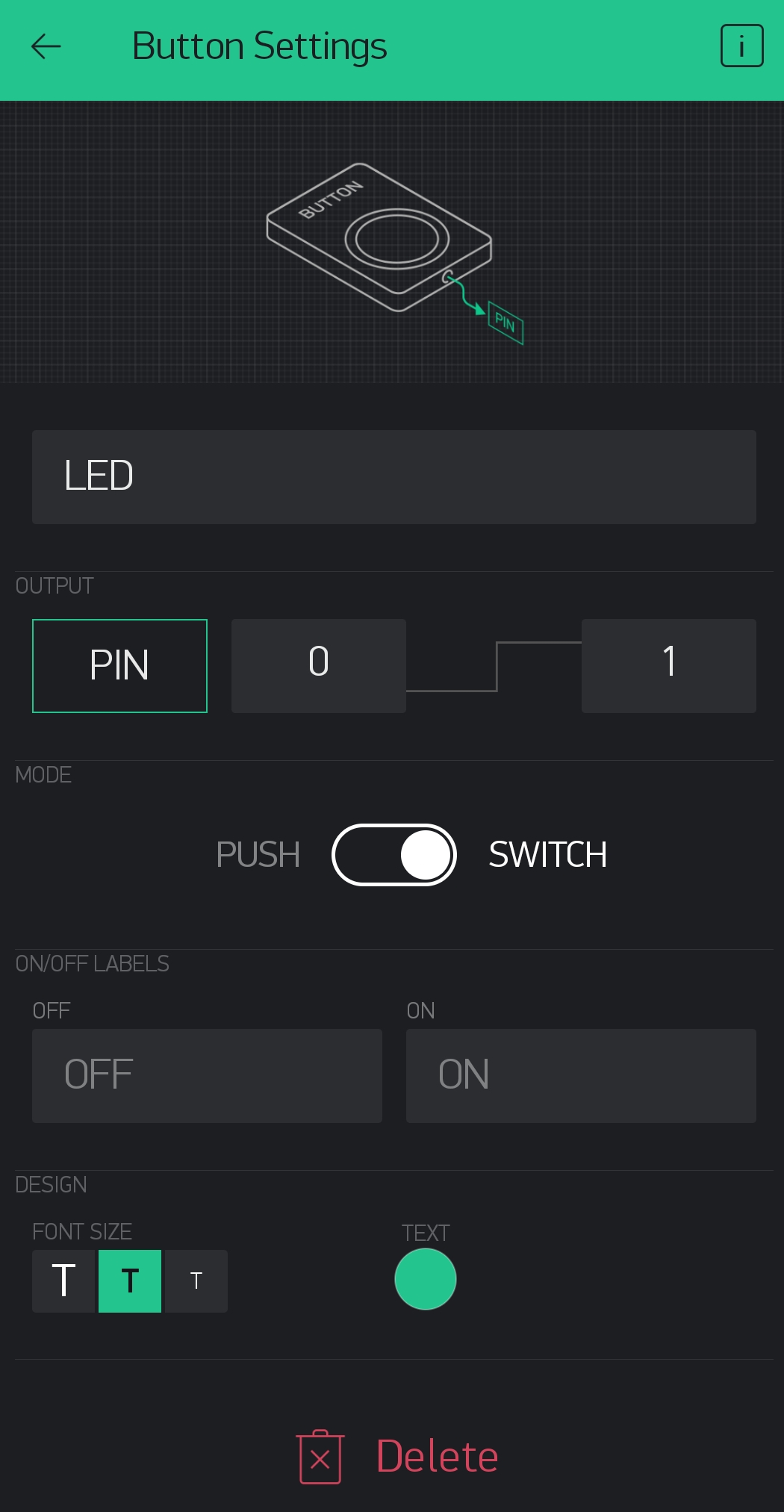Choose SWITCH mode label
The width and height of the screenshot is (784, 1512).
pos(547,855)
